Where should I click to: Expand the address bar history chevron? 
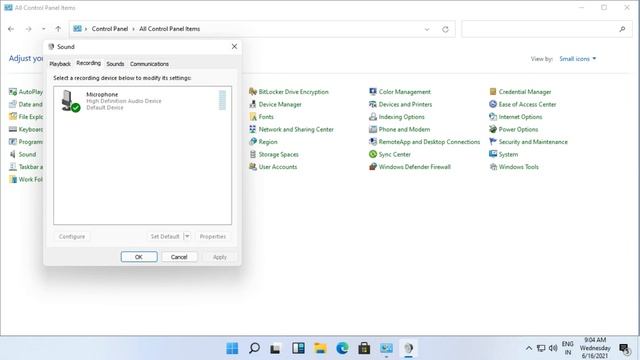coord(427,29)
